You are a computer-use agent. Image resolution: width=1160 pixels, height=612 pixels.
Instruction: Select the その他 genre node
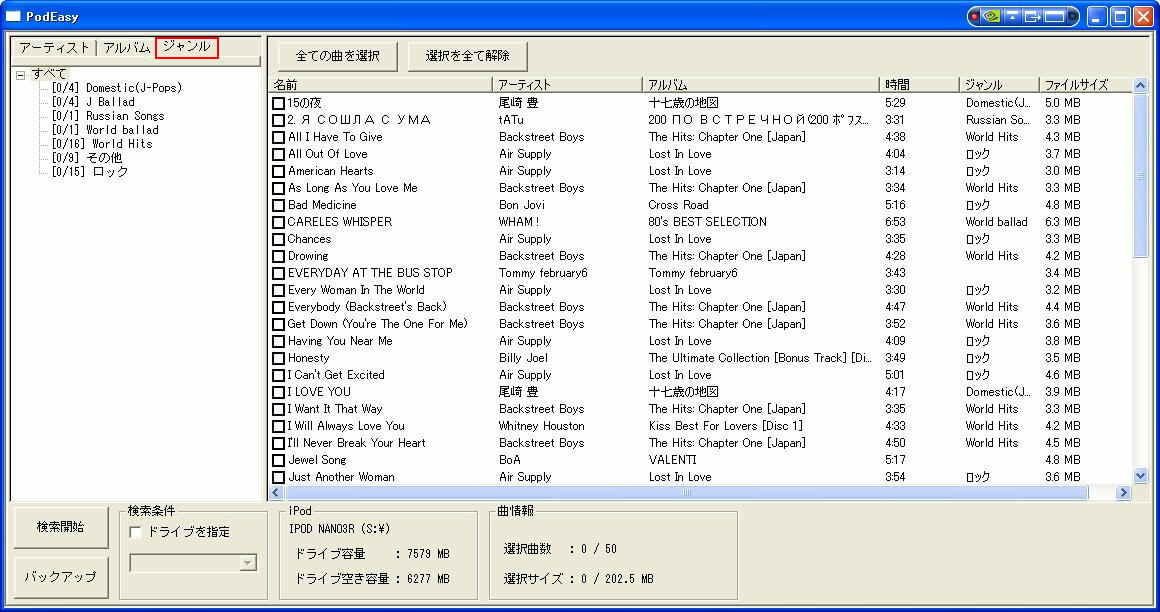coord(87,158)
